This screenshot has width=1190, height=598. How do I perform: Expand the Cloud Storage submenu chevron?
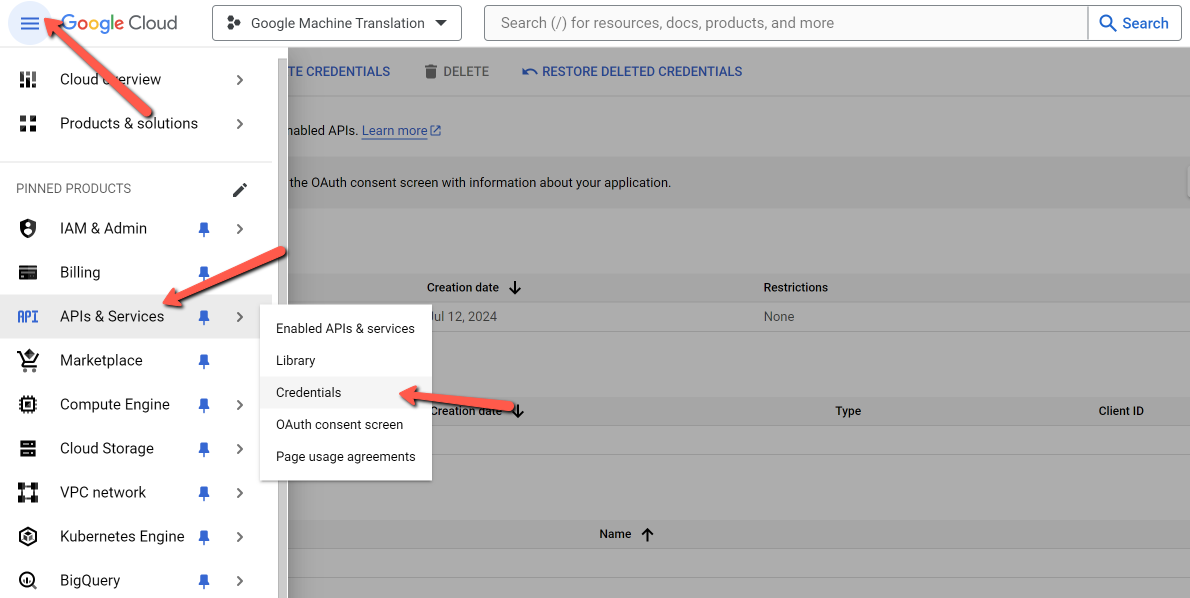[x=240, y=449]
